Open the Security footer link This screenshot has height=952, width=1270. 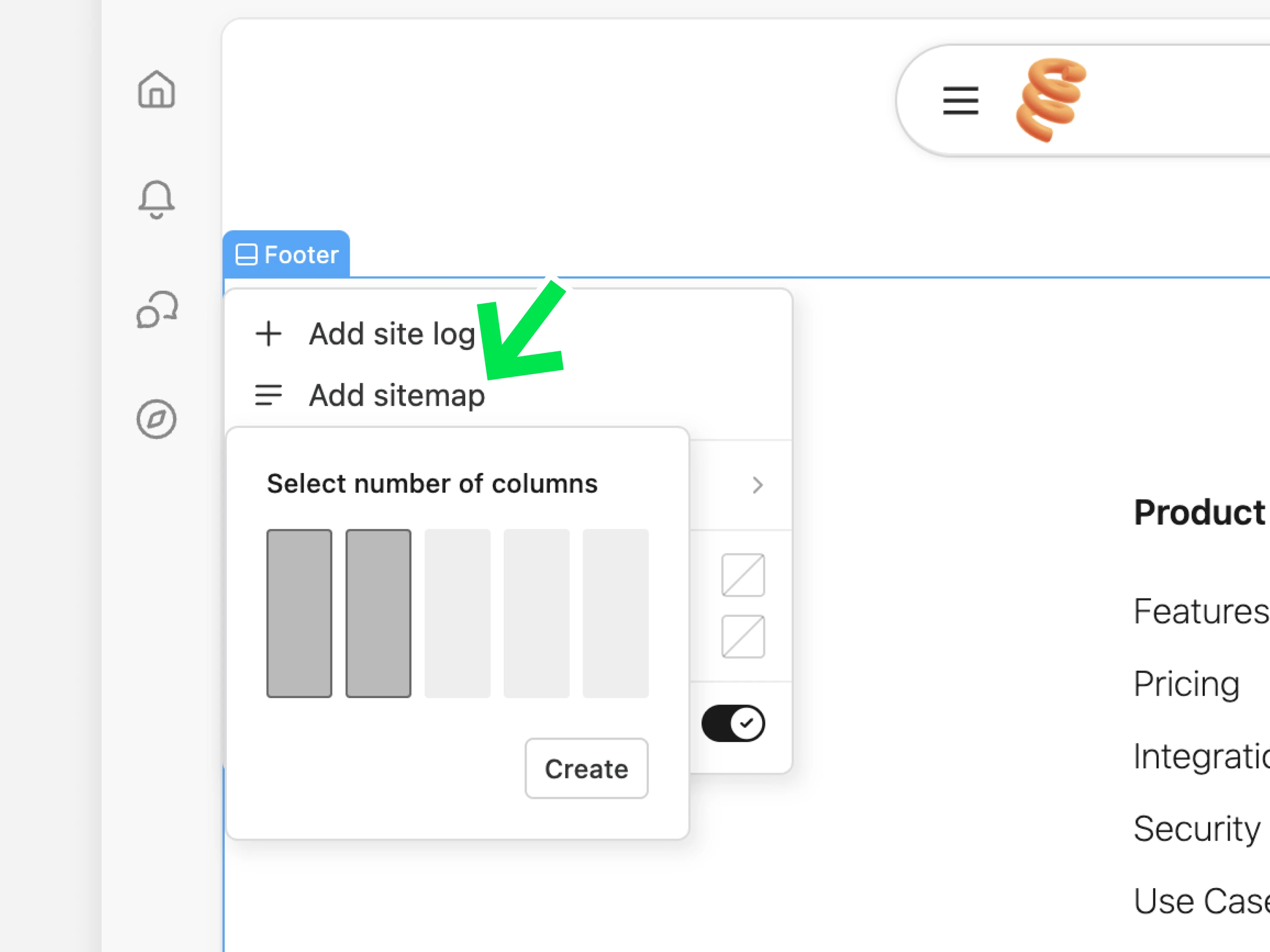tap(1197, 828)
